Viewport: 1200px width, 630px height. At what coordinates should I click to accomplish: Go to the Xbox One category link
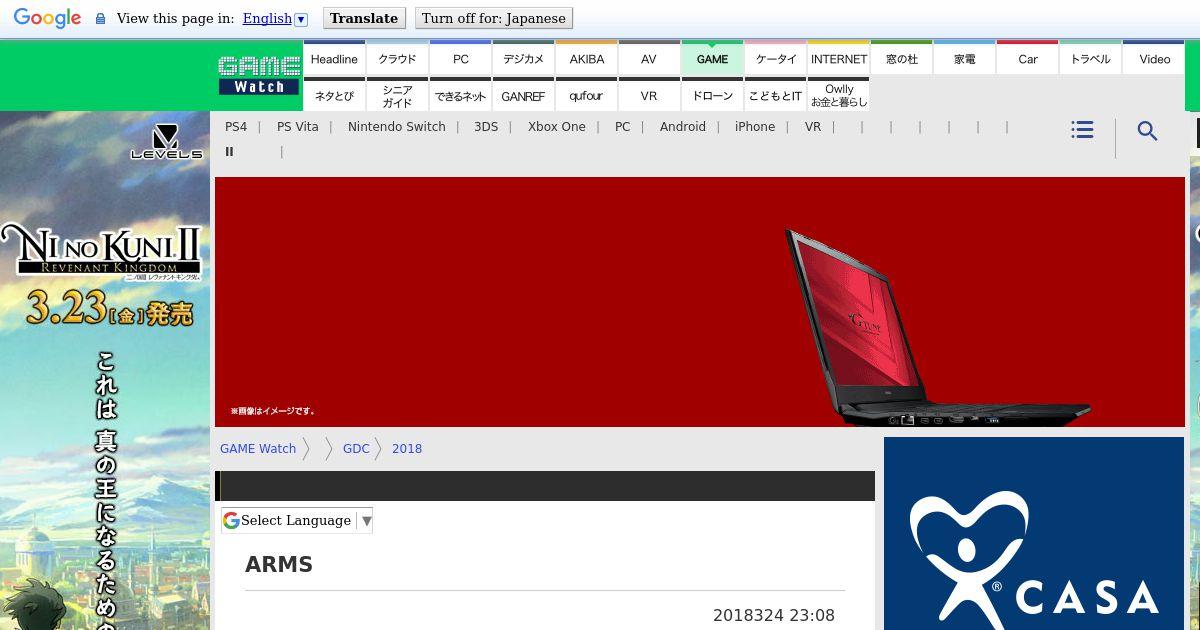[557, 127]
